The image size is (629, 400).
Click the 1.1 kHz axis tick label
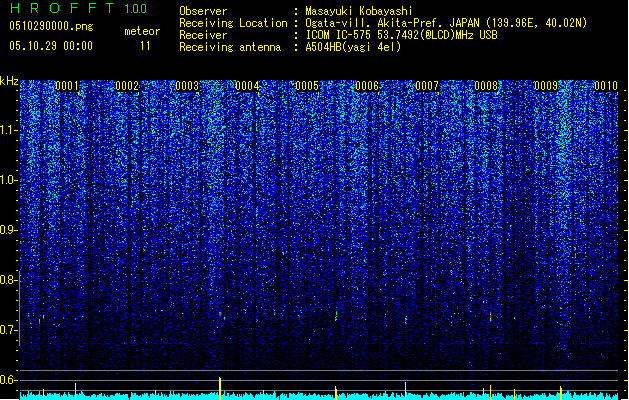[8, 130]
